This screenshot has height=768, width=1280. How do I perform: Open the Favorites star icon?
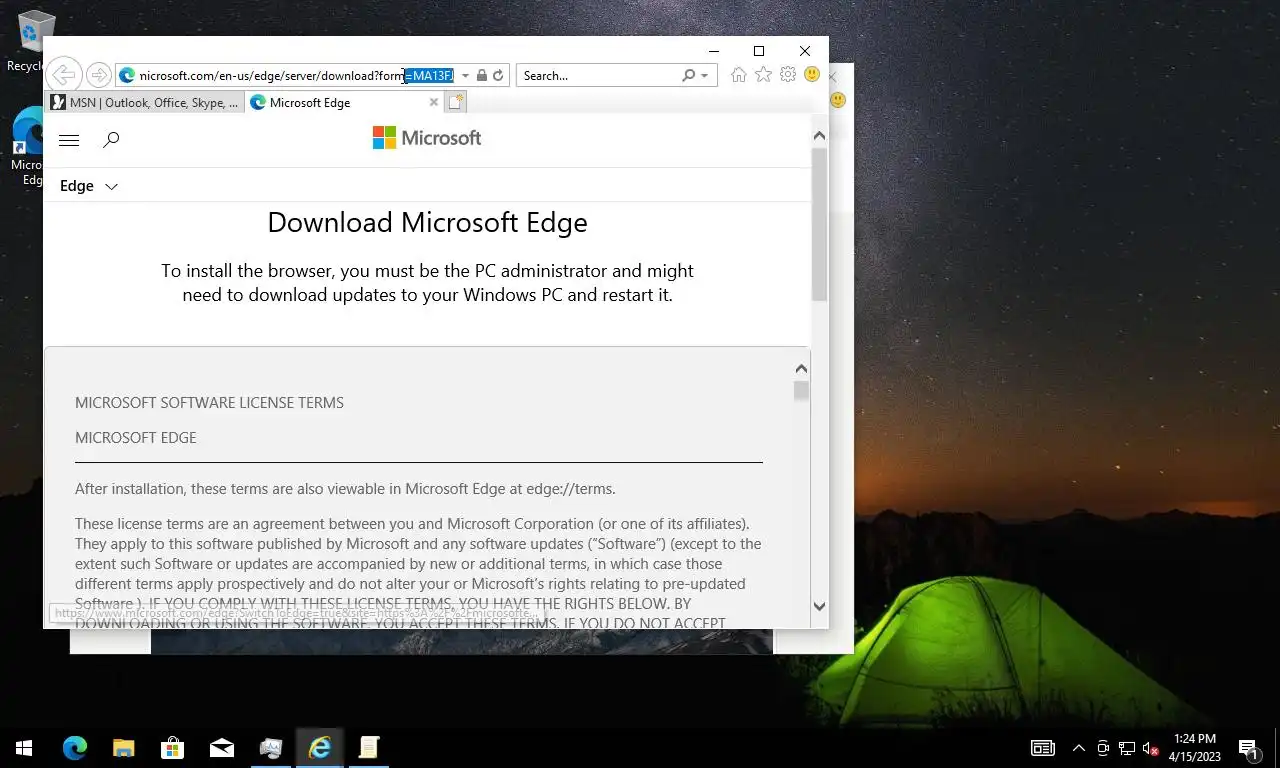pyautogui.click(x=763, y=75)
